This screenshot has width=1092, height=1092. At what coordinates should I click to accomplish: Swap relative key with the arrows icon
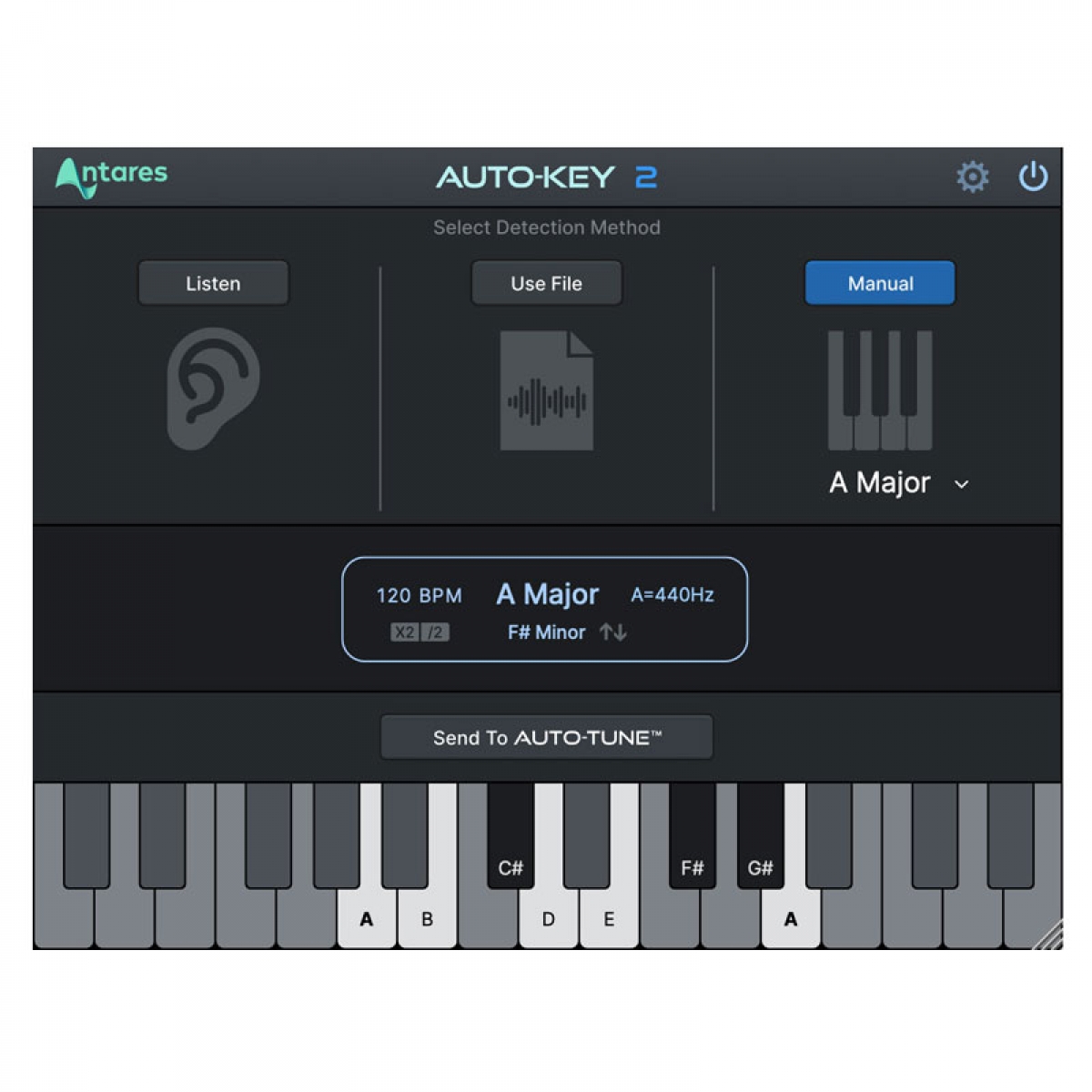pyautogui.click(x=613, y=632)
